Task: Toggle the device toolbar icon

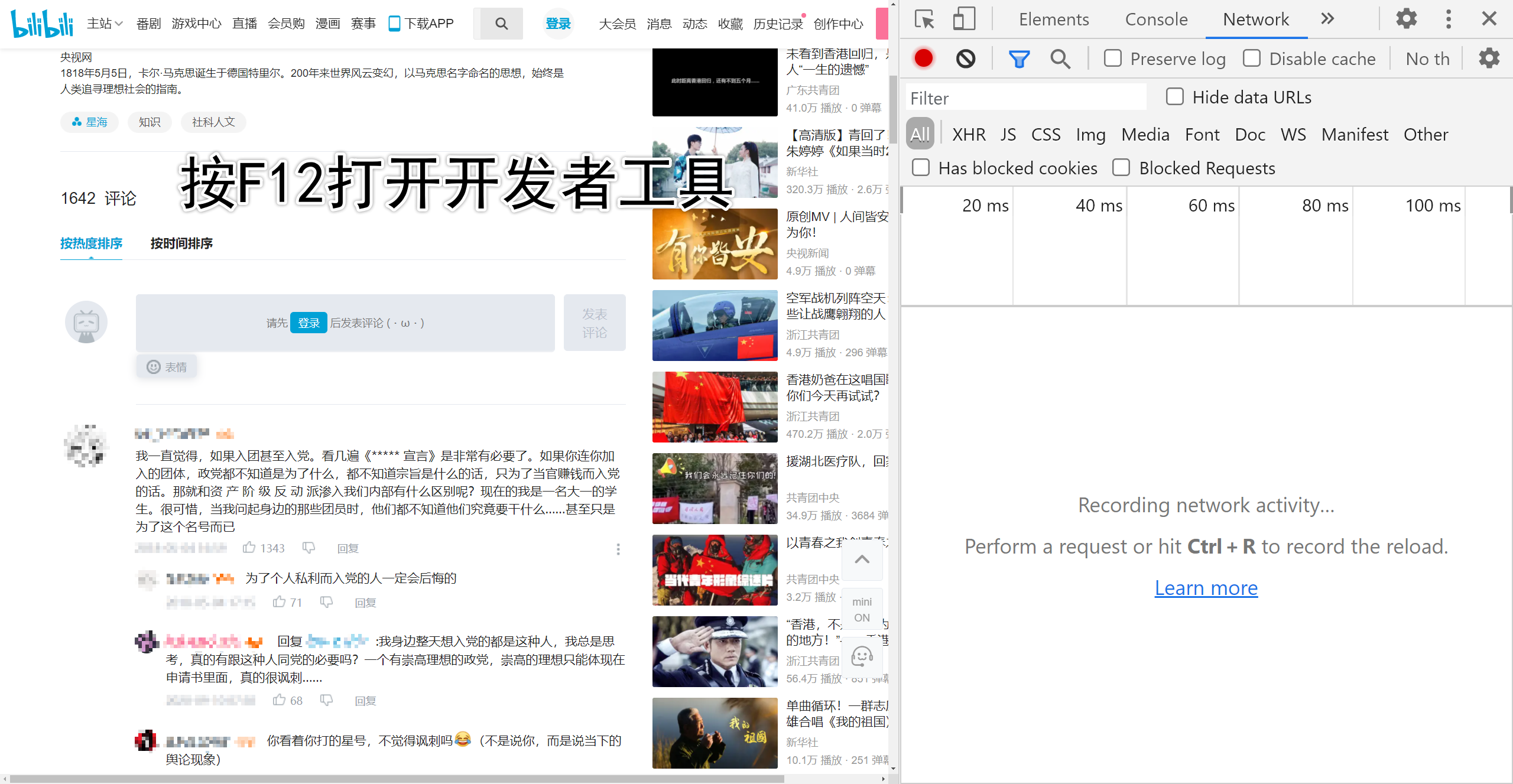Action: [x=964, y=19]
